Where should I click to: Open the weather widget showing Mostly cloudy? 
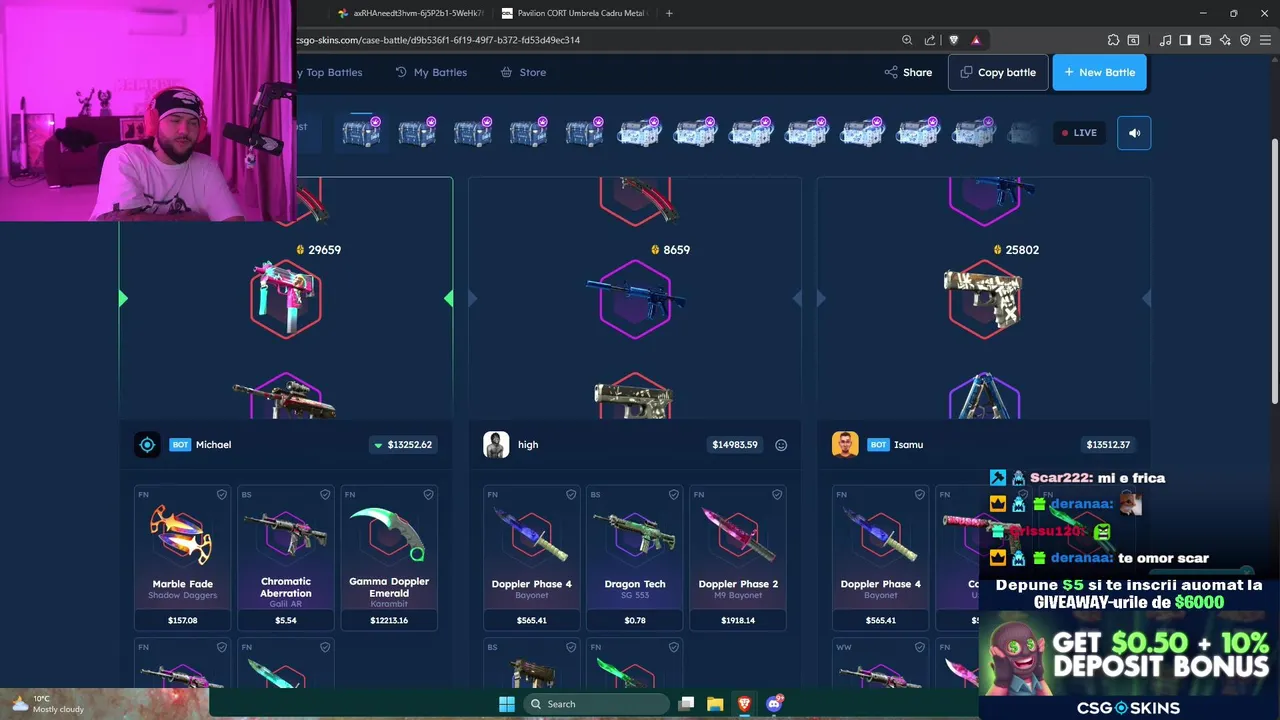click(48, 704)
